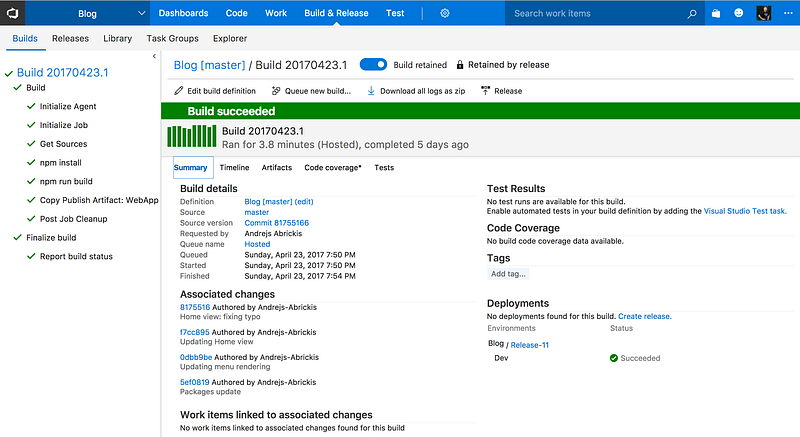
Task: Switch to the Builds tab
Action: coord(25,38)
